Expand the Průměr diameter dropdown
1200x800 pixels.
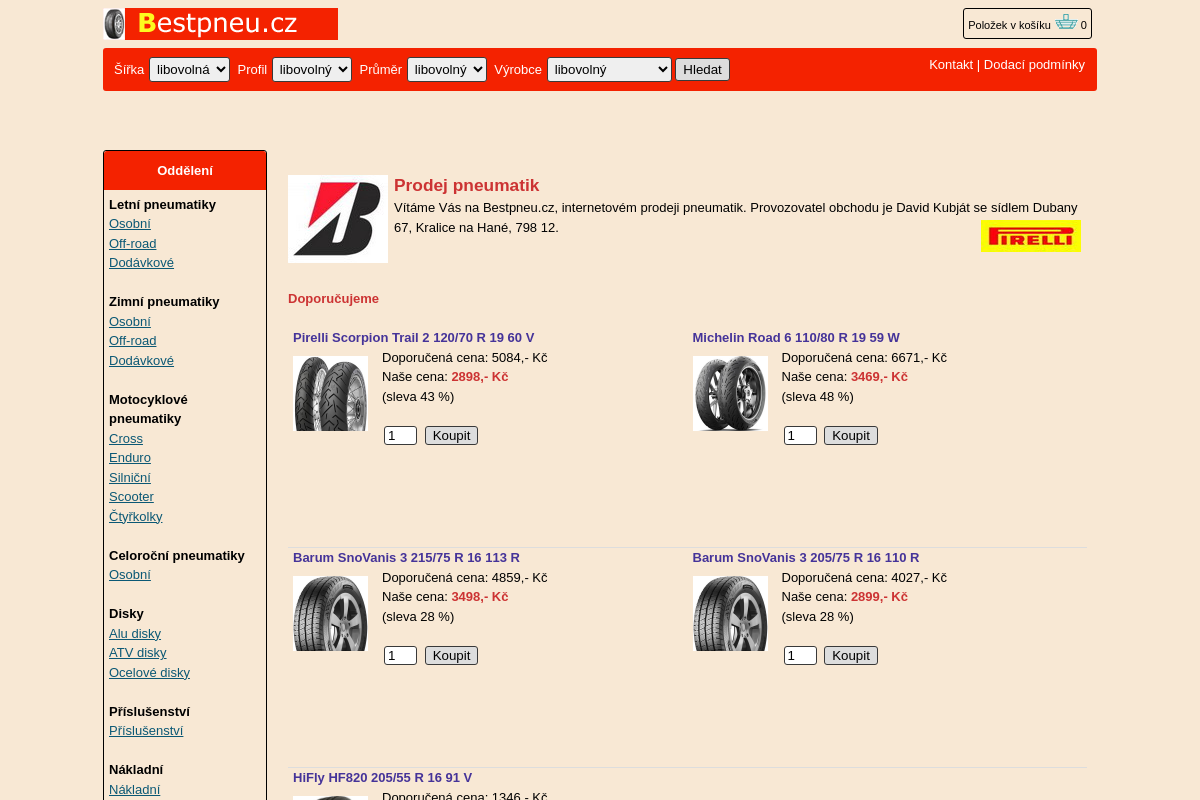tap(447, 69)
